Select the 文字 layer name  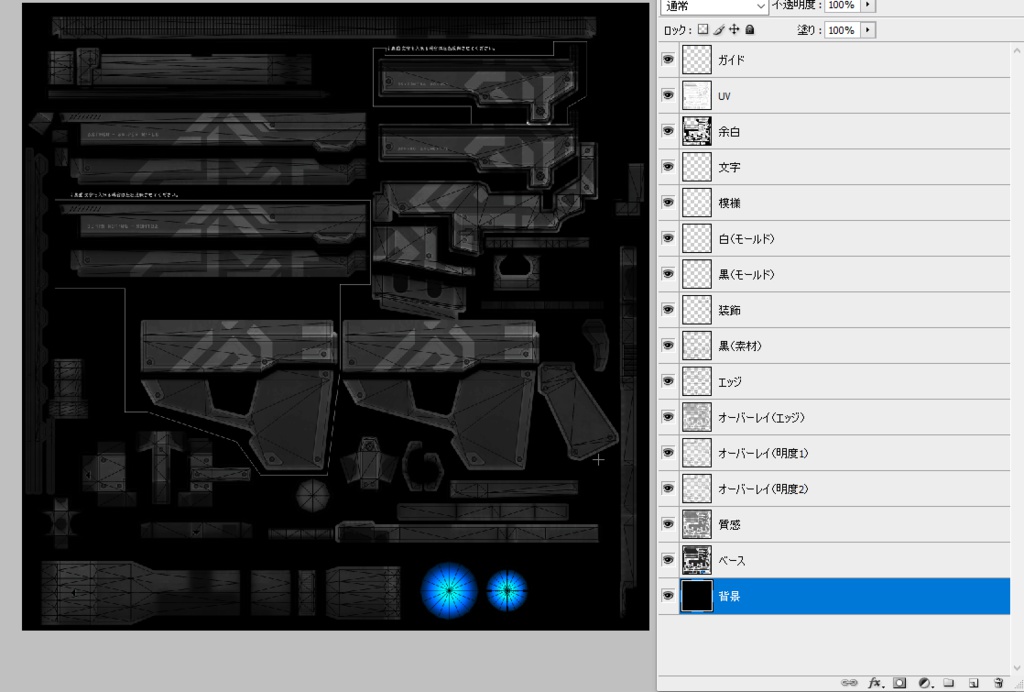[729, 167]
